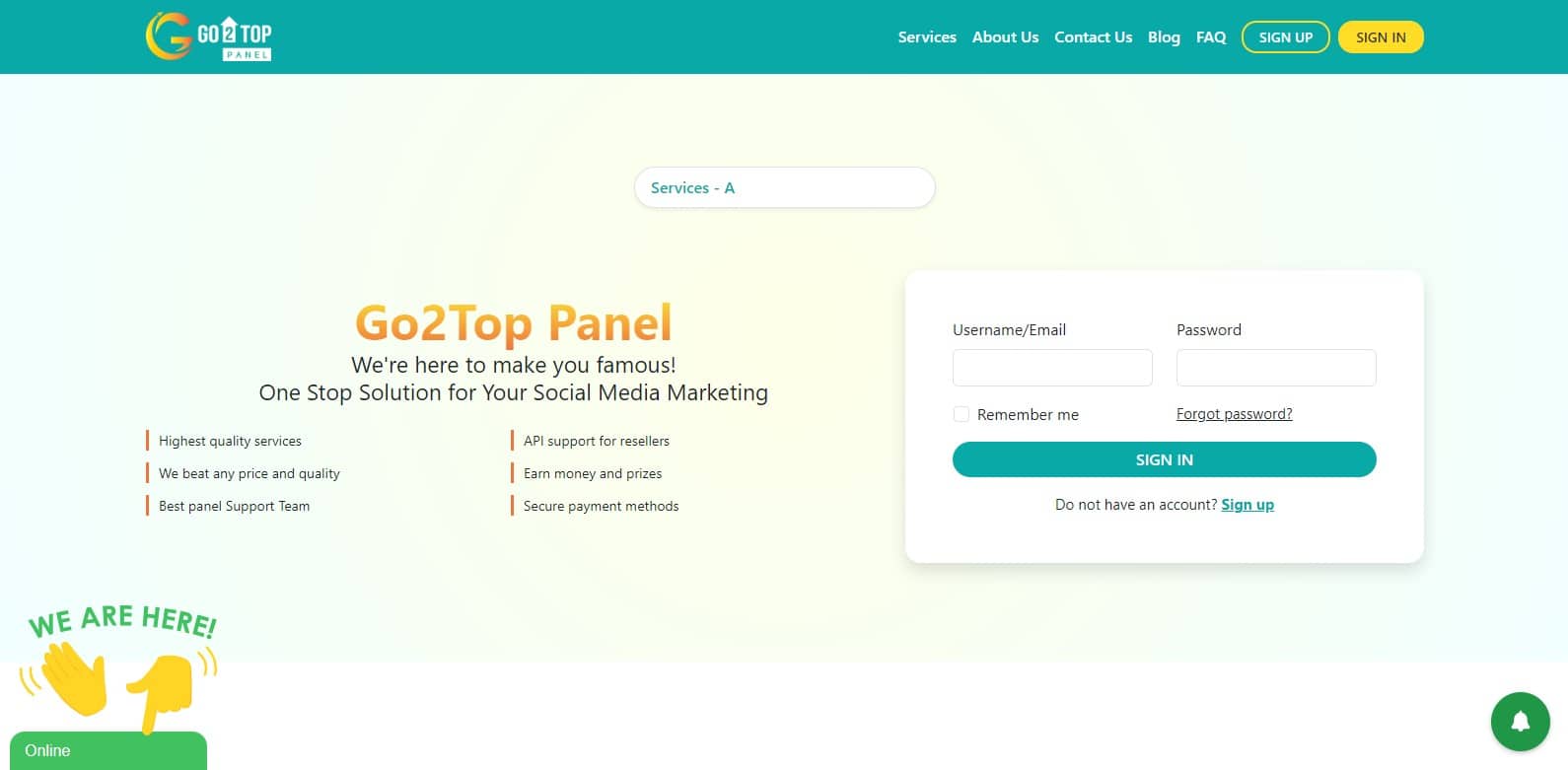
Task: Go to About Us page
Action: pyautogui.click(x=1005, y=37)
